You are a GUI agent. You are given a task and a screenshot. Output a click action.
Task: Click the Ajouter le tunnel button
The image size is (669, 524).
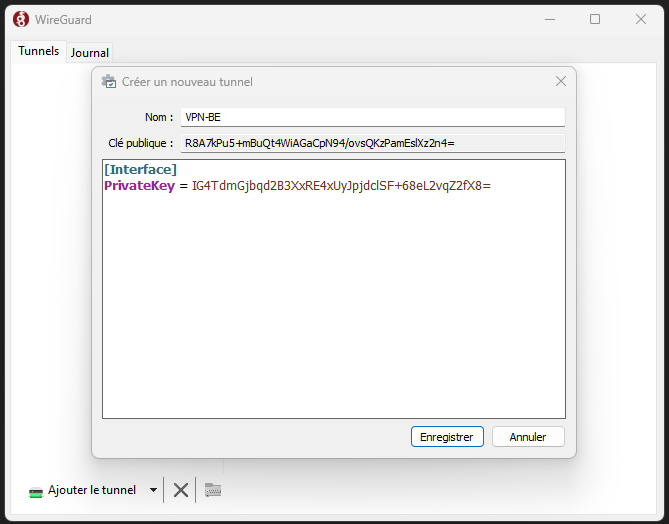pos(83,490)
